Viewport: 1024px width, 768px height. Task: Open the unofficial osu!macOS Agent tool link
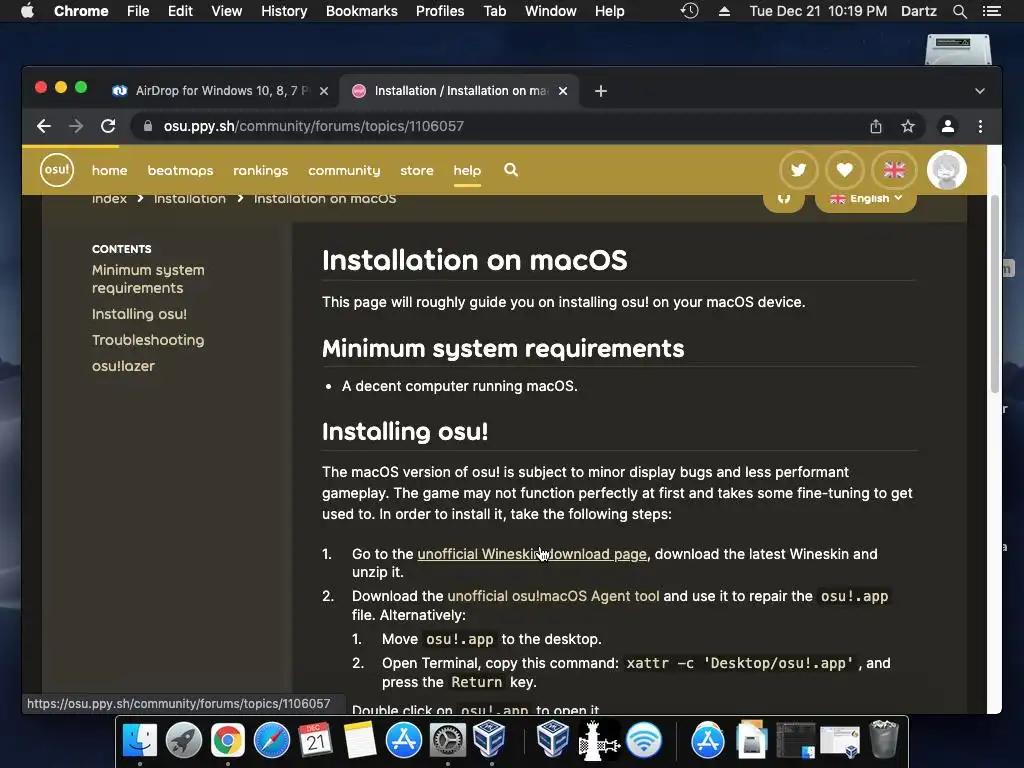point(553,596)
